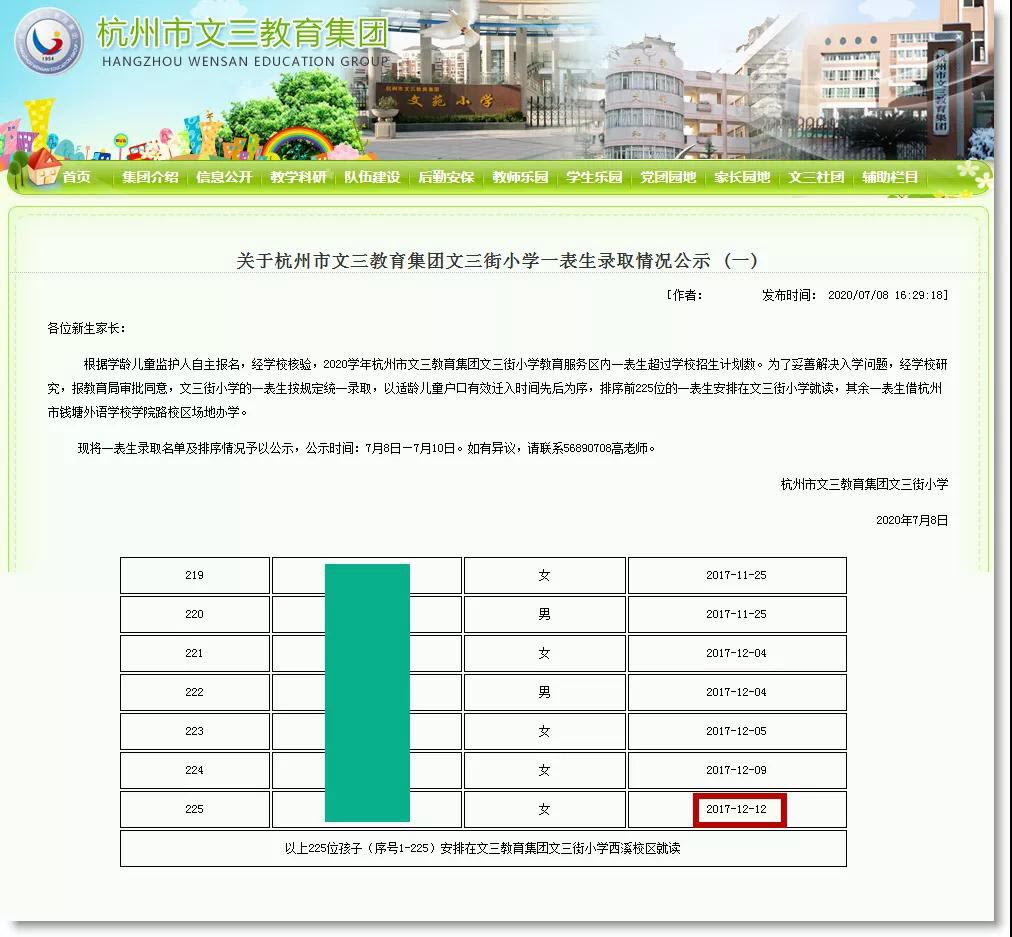Navigate to 队伍建设
This screenshot has height=937, width=1012.
point(372,177)
